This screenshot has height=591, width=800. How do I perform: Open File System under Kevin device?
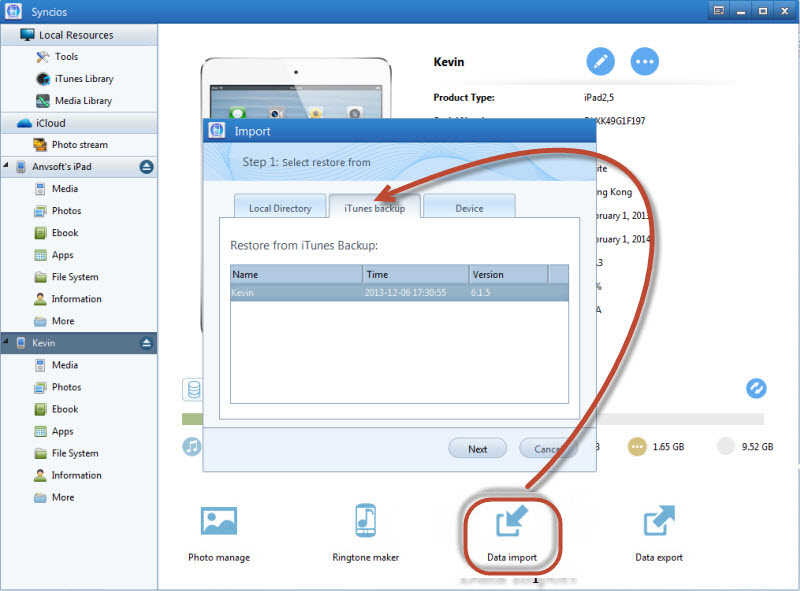pos(66,453)
